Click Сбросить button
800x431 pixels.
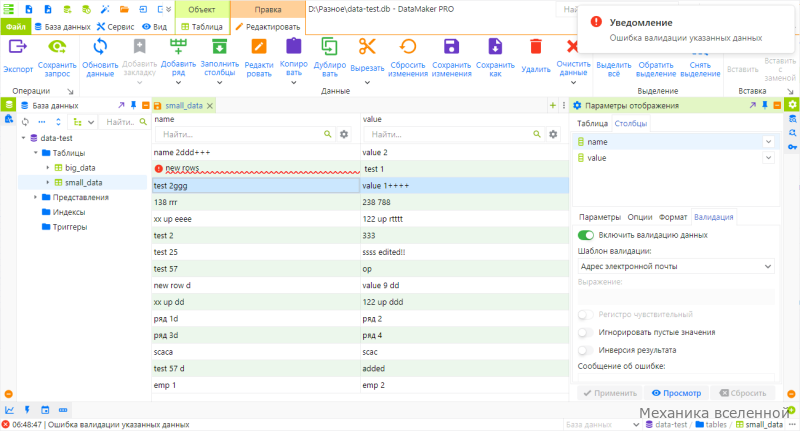click(x=743, y=393)
